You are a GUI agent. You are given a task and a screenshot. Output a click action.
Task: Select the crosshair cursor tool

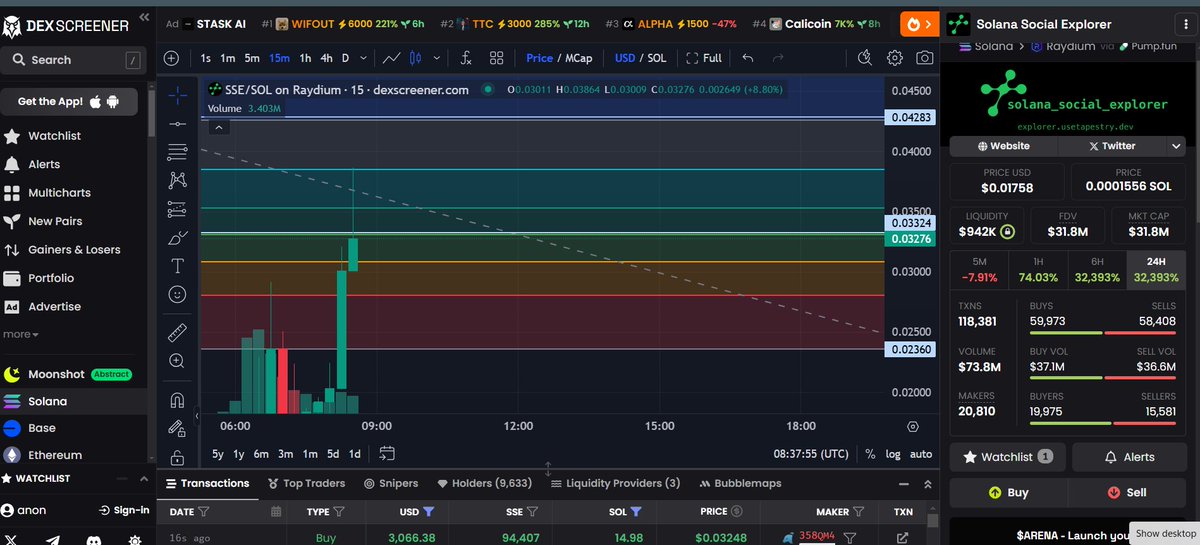tap(177, 95)
